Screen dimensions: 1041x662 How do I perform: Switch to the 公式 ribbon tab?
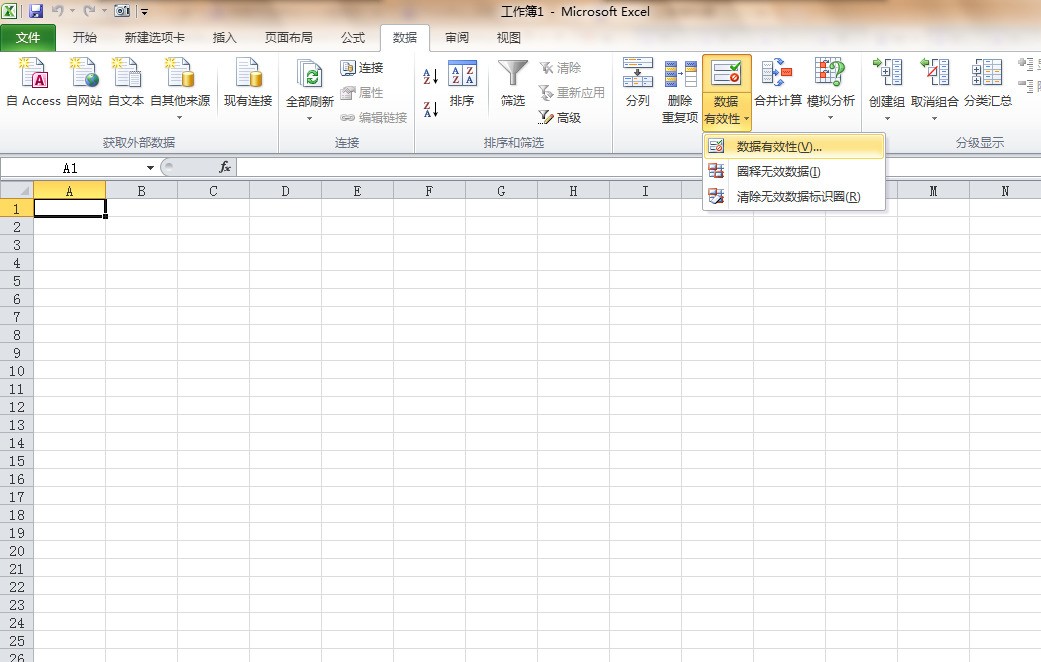tap(352, 38)
